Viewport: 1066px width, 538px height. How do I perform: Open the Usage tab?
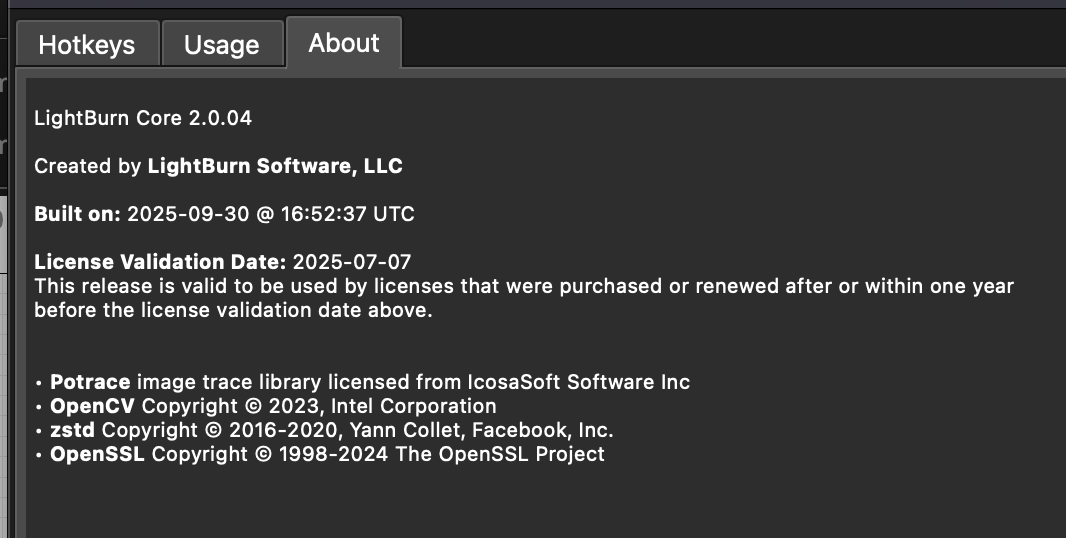[x=221, y=45]
